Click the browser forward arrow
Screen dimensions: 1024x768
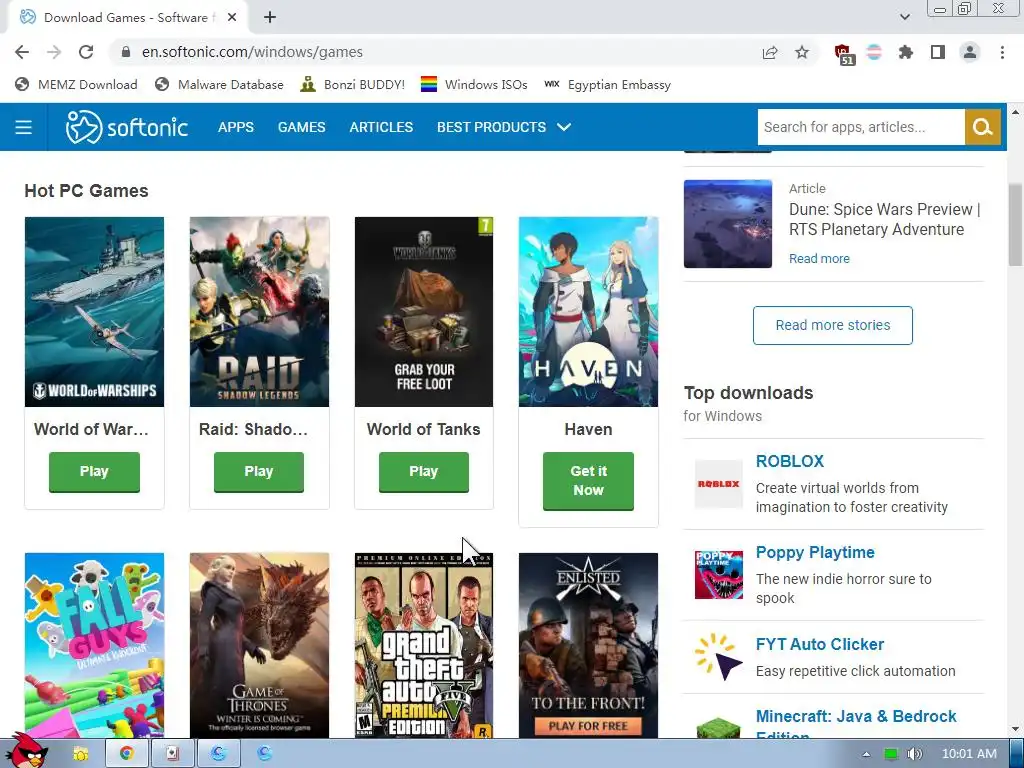point(54,52)
